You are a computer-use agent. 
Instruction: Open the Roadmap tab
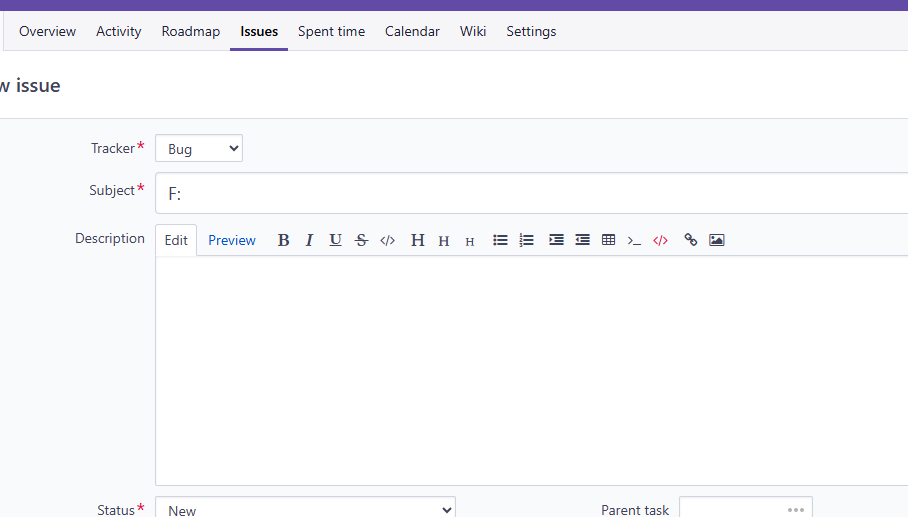pos(191,31)
